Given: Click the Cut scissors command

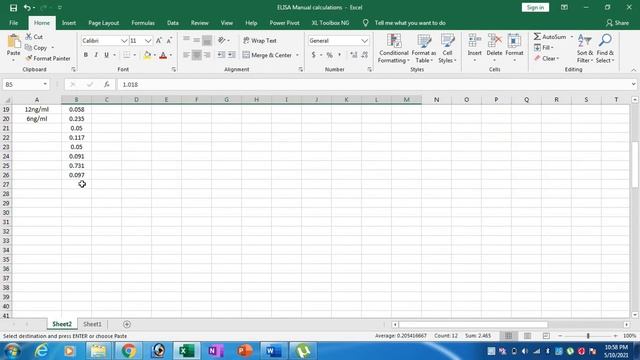Looking at the screenshot, I should (x=34, y=37).
